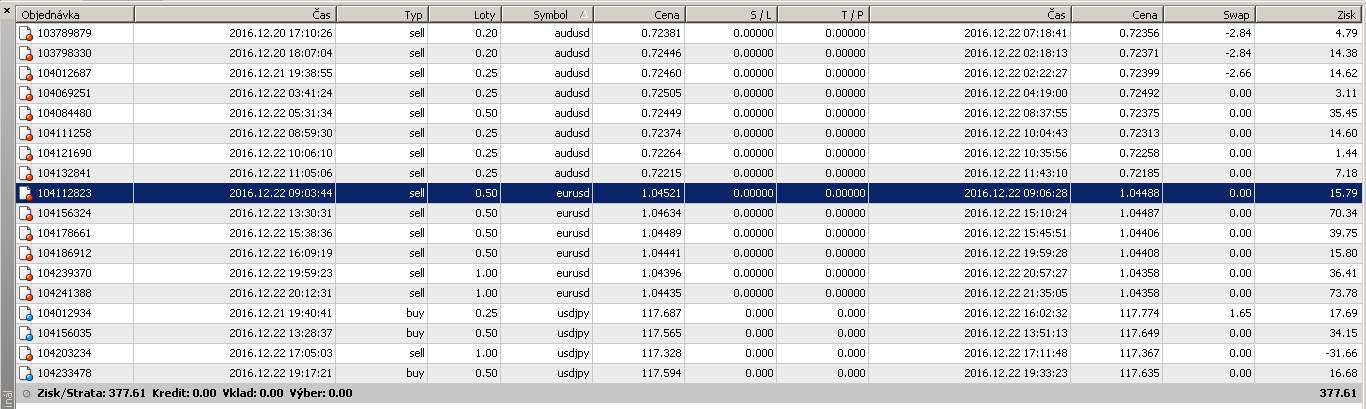This screenshot has height=409, width=1366.
Task: Click close price 1.04488
Action: [1139, 193]
